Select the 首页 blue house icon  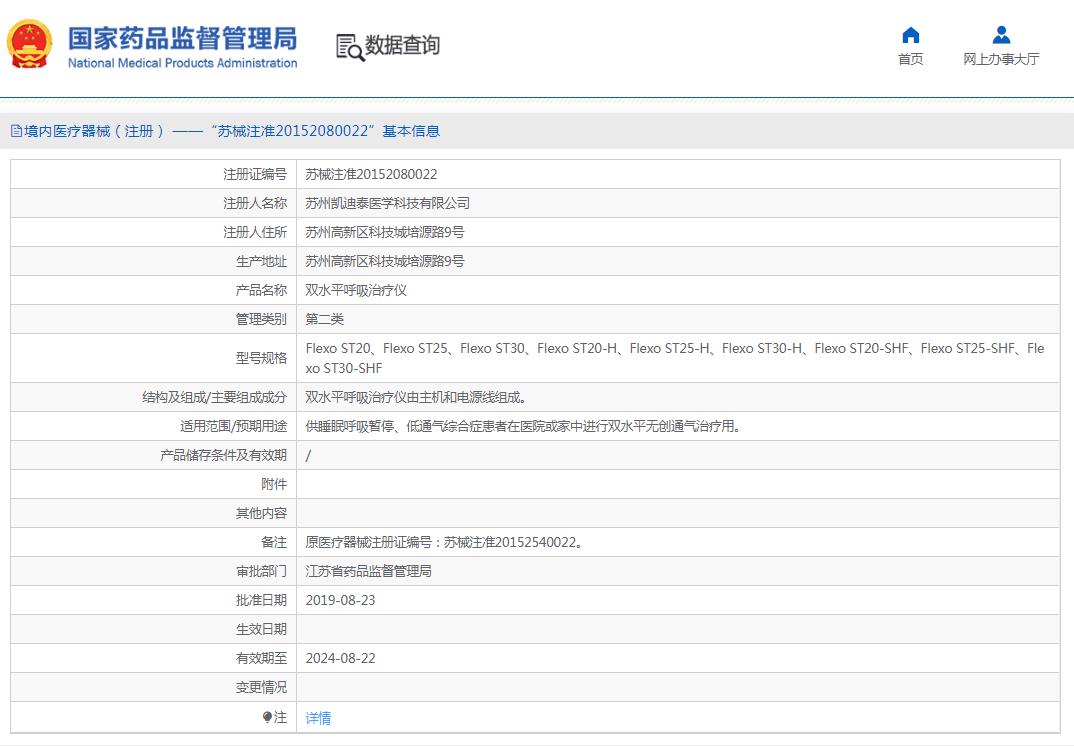pyautogui.click(x=909, y=34)
